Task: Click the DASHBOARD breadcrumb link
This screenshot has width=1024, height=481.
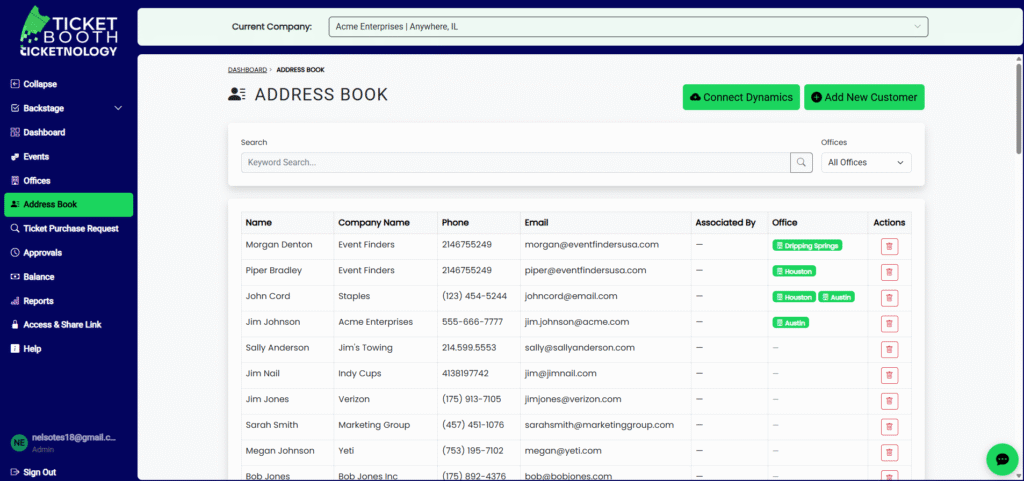Action: pos(247,70)
